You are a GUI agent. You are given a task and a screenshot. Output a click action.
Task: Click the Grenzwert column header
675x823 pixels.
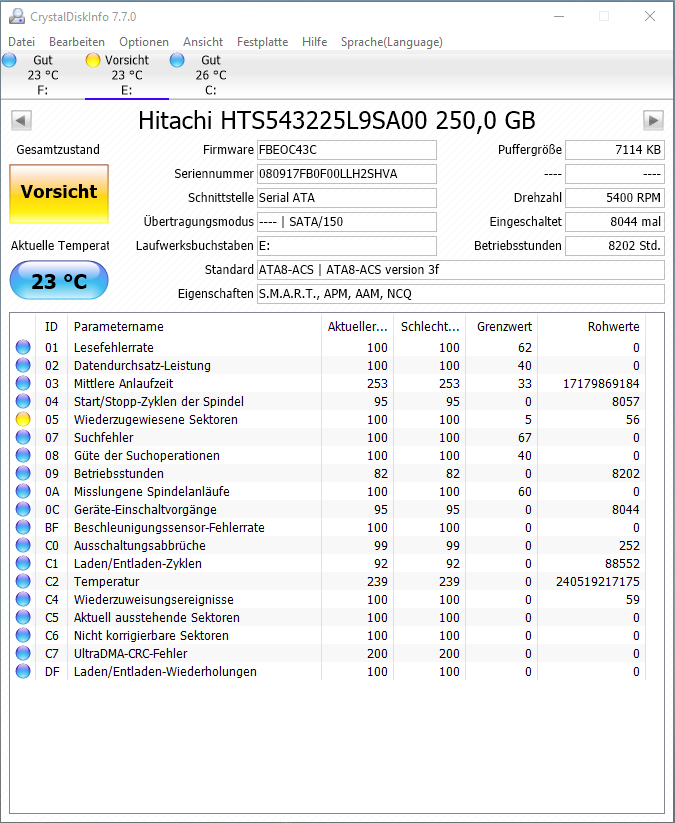coord(502,326)
